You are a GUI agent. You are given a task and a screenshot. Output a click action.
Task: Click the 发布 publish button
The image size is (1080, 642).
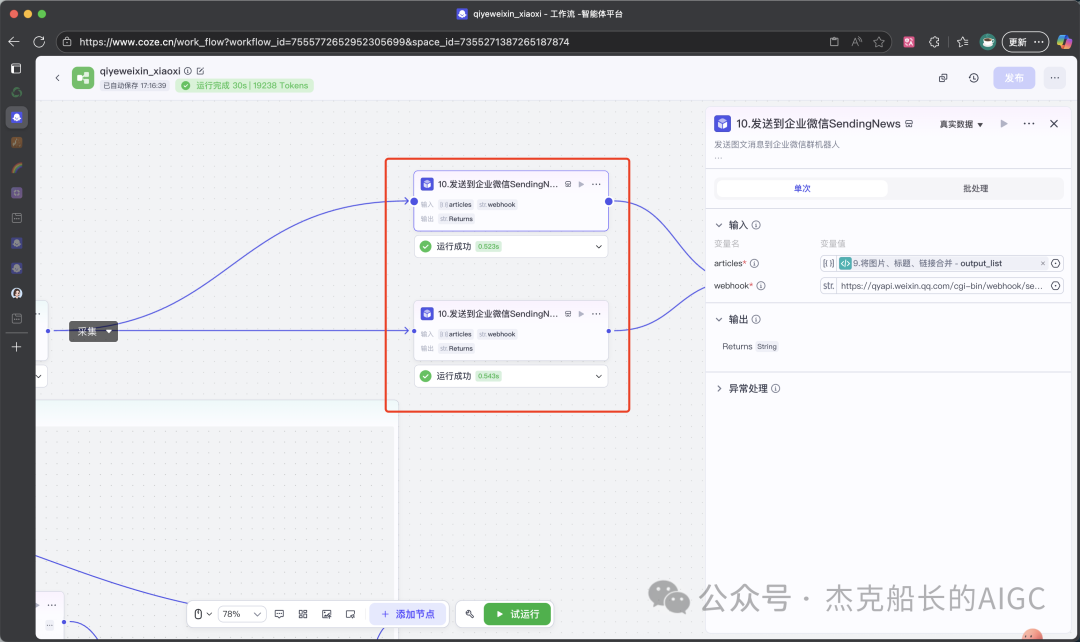1014,78
